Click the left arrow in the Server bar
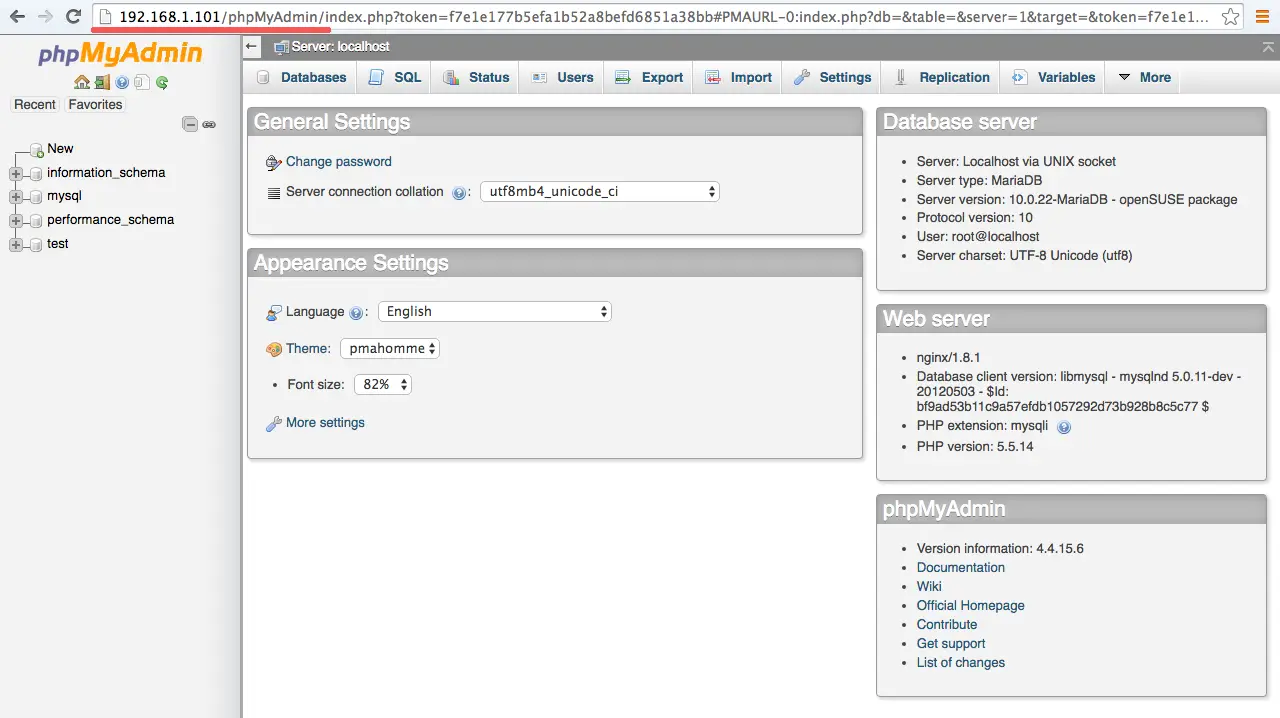The image size is (1280, 718). (252, 46)
